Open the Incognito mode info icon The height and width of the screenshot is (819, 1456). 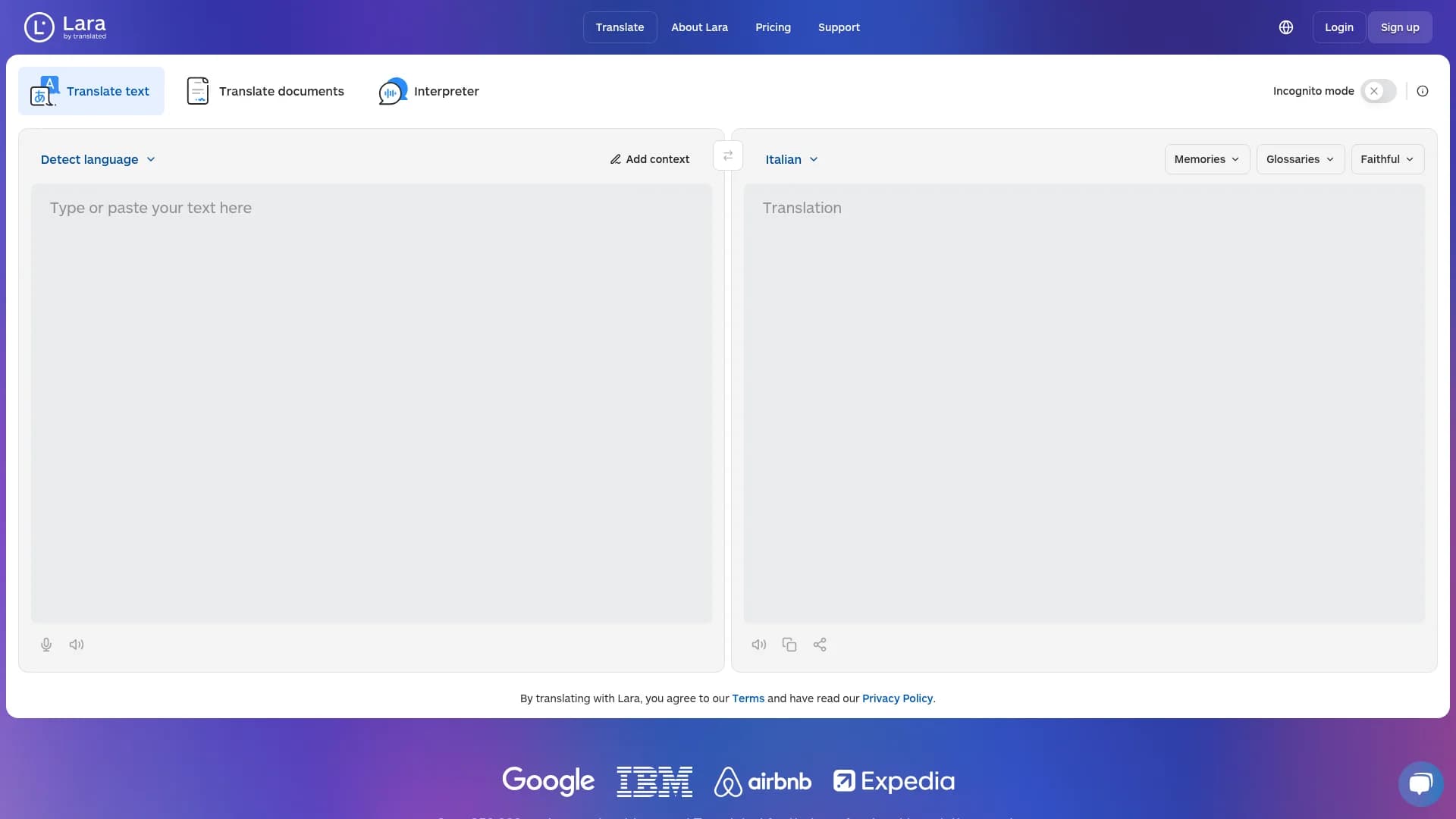1423,91
